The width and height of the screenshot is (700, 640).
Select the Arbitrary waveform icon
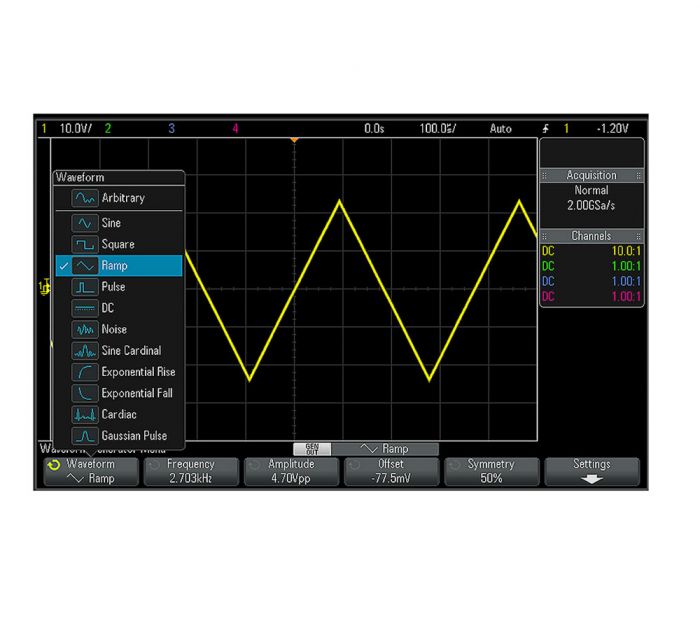coord(84,198)
